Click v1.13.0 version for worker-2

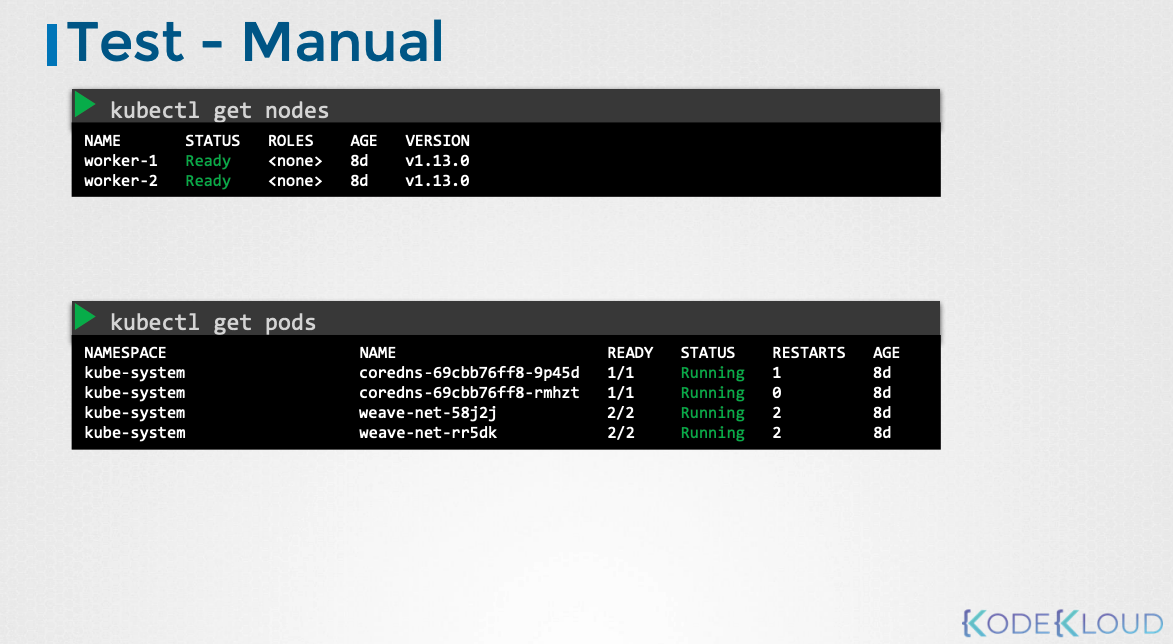pyautogui.click(x=438, y=181)
